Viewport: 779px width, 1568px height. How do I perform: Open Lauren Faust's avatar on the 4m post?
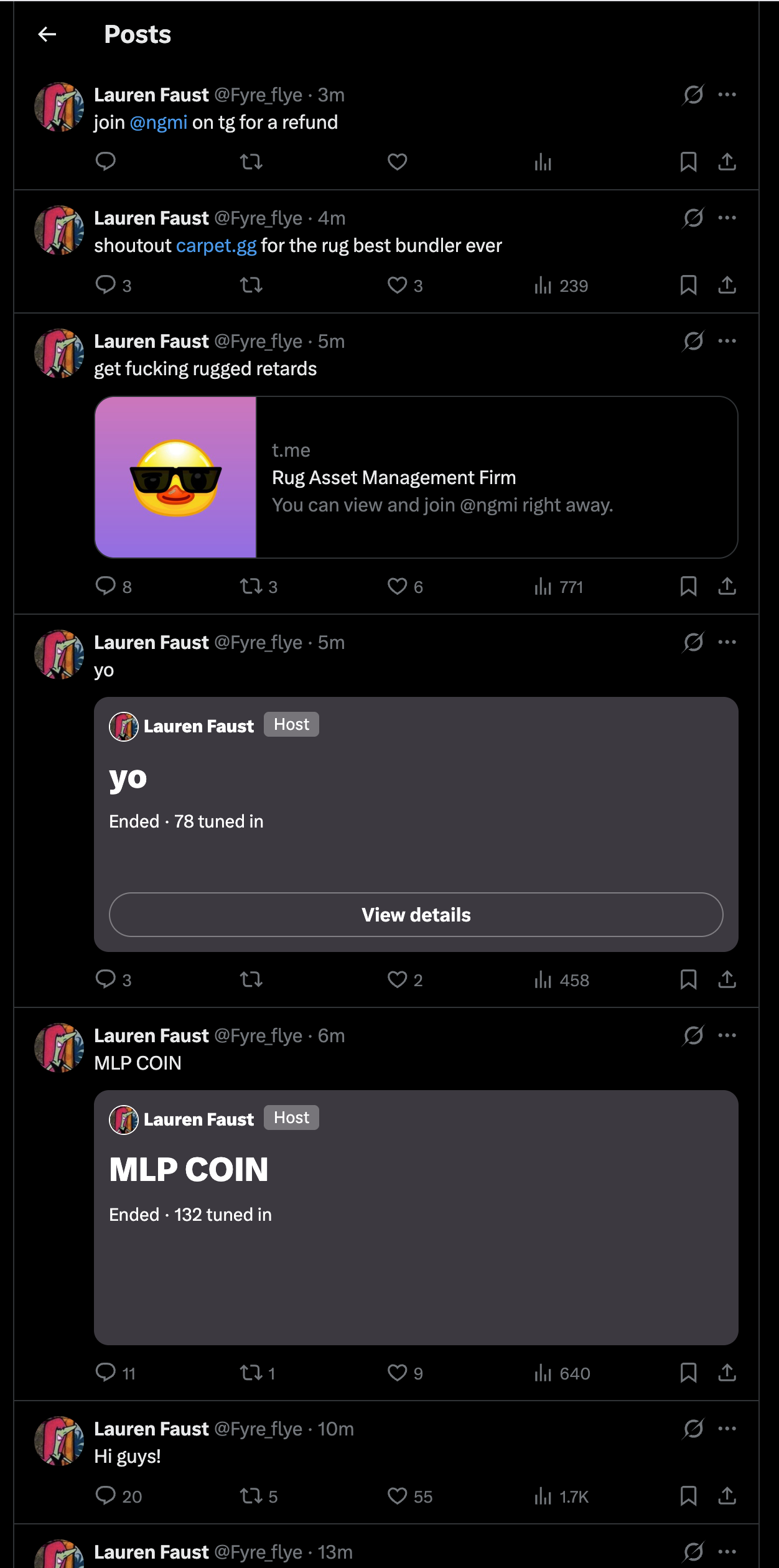pyautogui.click(x=59, y=230)
